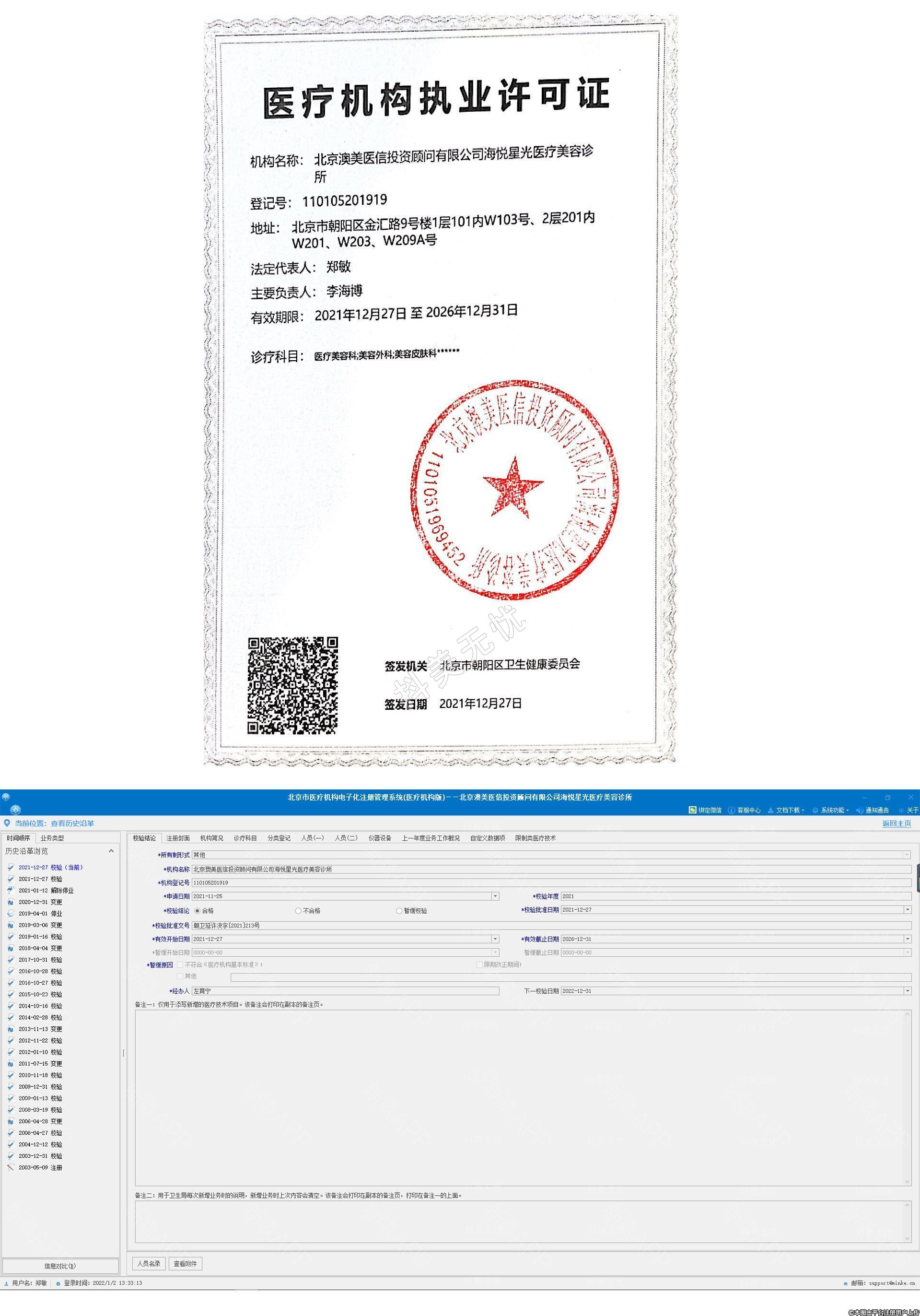Click the 文档下载 download icon
This screenshot has height=1316, width=920.
click(x=770, y=810)
